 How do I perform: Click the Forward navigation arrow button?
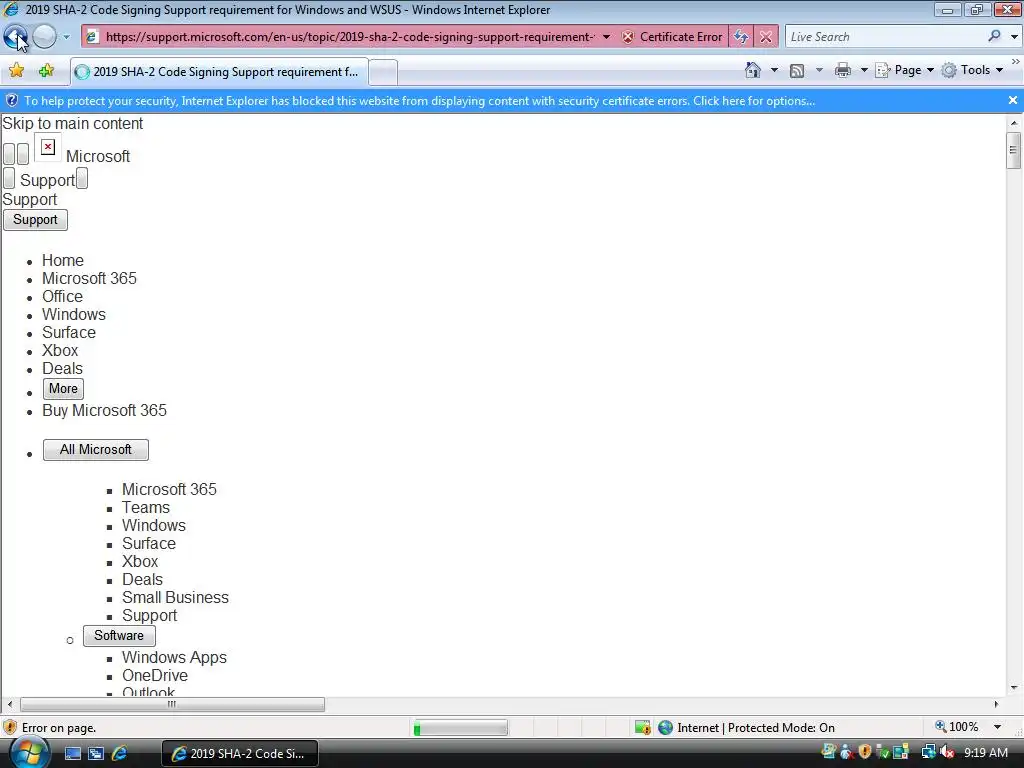[x=44, y=37]
